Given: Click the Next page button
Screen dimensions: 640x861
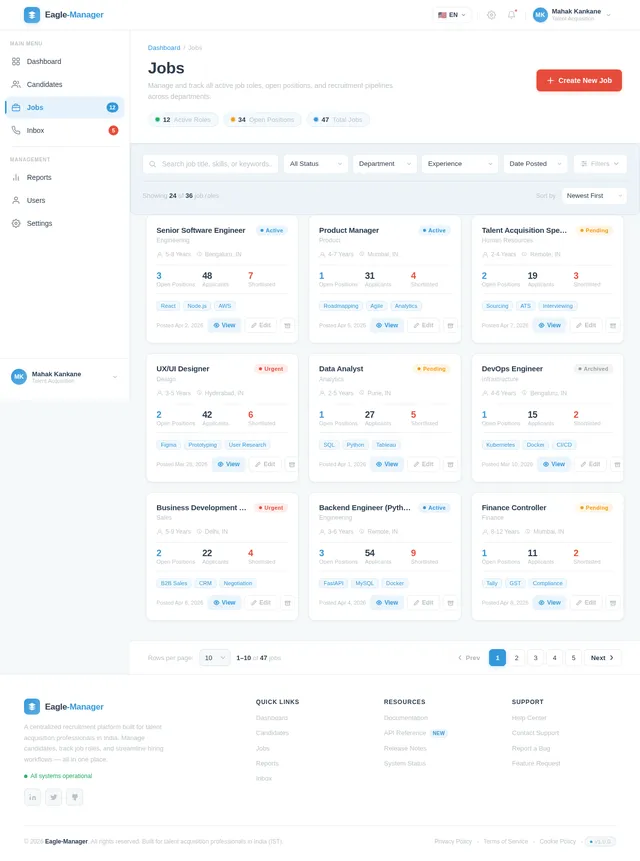Looking at the screenshot, I should point(603,658).
